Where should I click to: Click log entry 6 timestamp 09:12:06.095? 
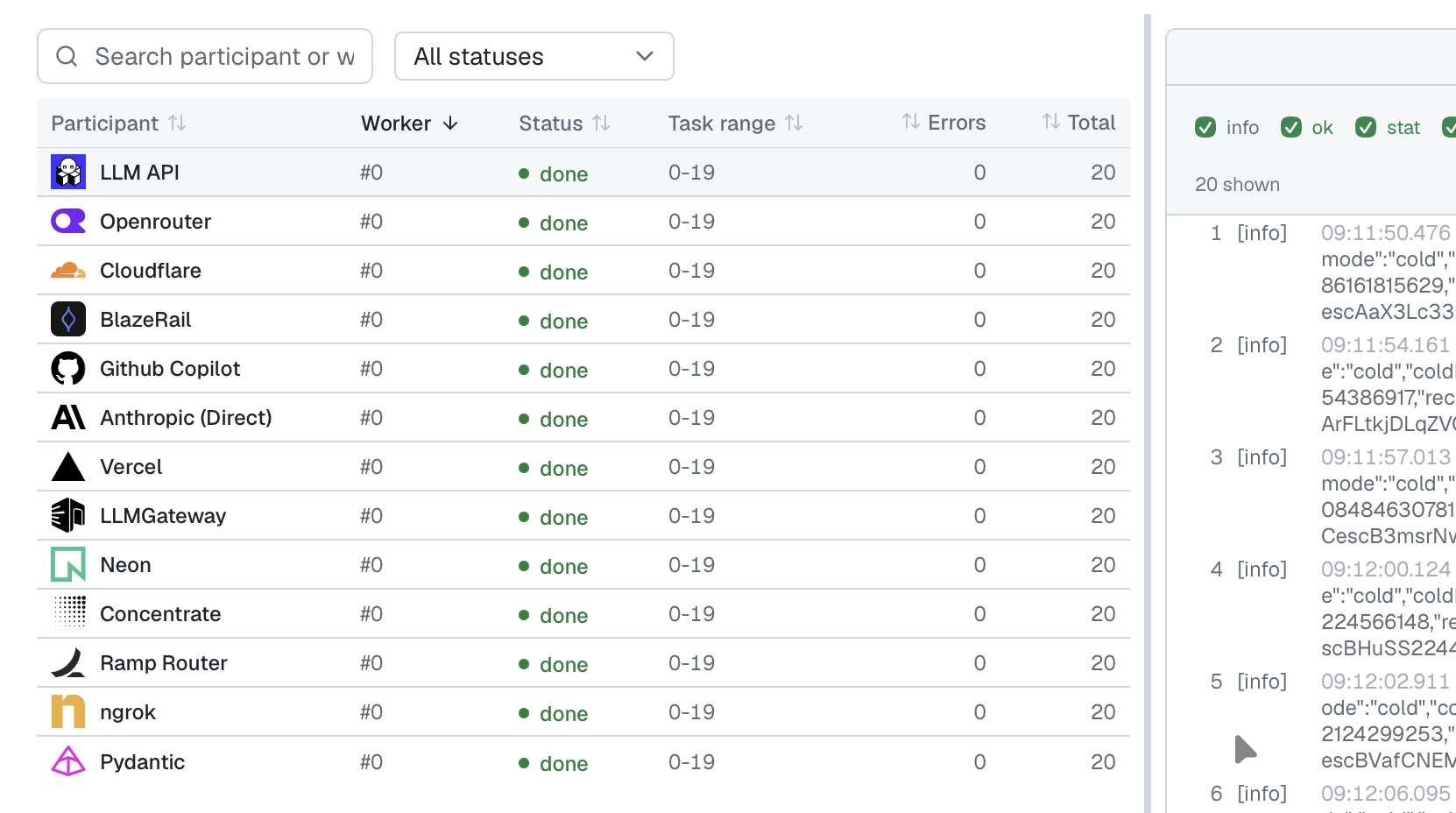click(x=1386, y=794)
